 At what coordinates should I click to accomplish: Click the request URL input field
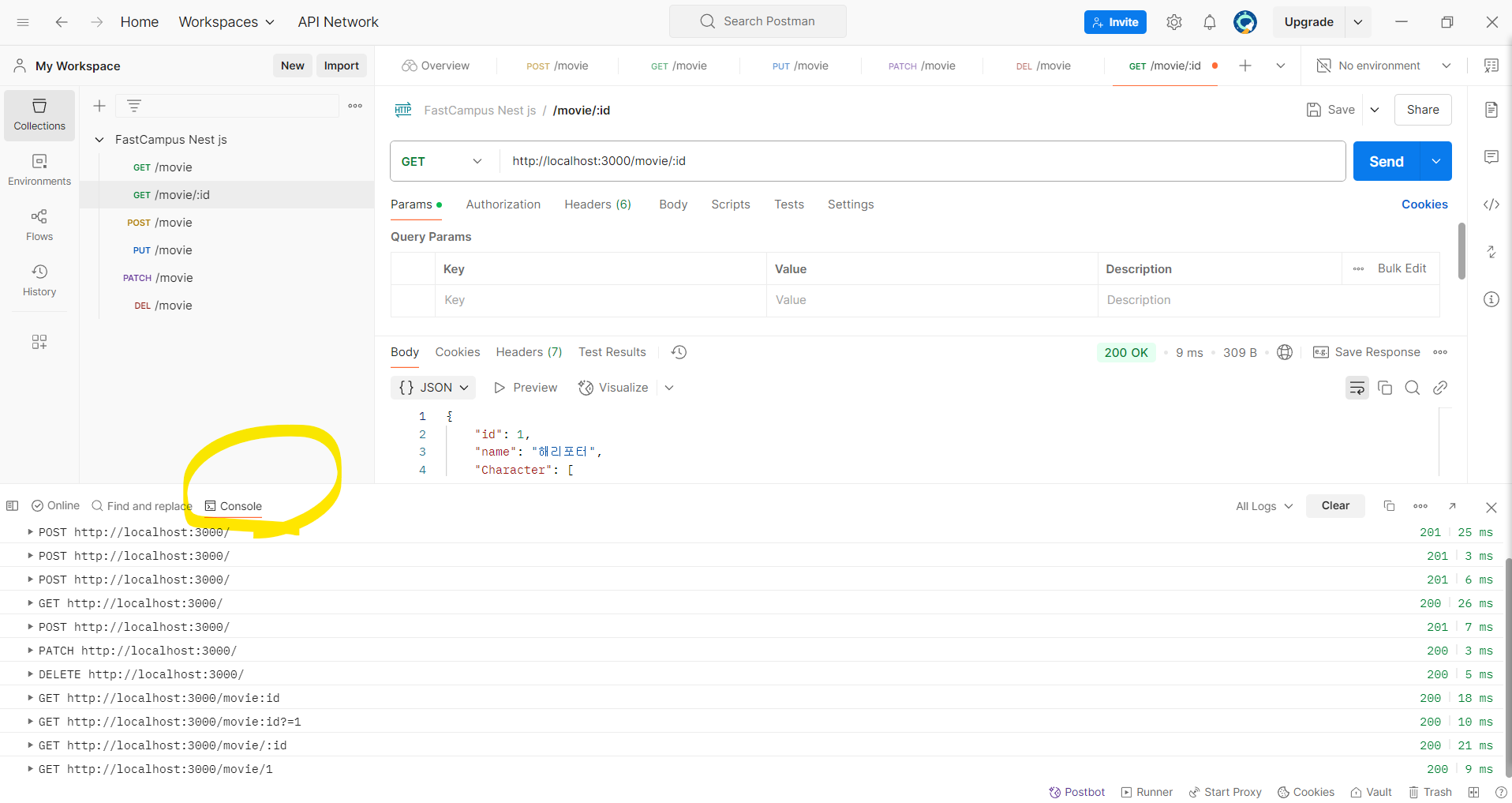click(x=923, y=161)
